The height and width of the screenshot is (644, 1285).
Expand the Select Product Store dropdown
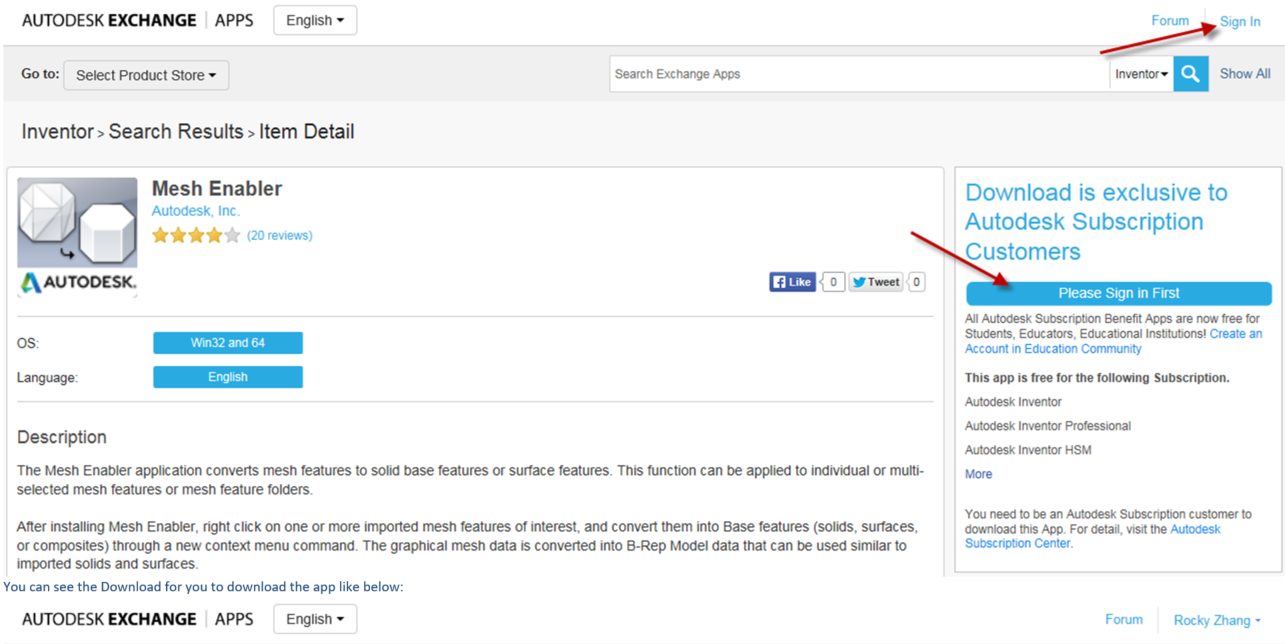click(x=146, y=75)
